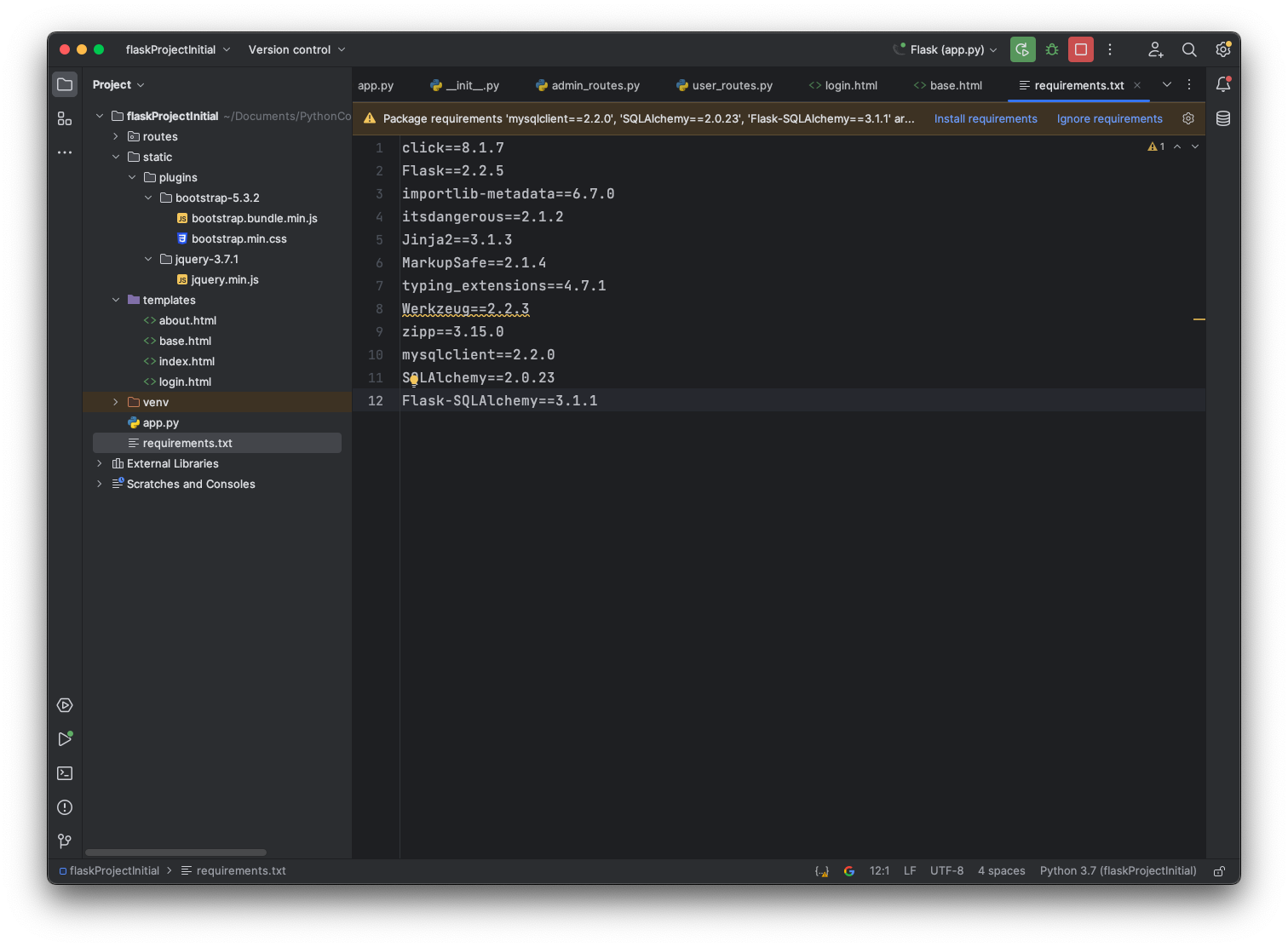Open the Notifications bell panel
1288x947 pixels.
tap(1223, 84)
